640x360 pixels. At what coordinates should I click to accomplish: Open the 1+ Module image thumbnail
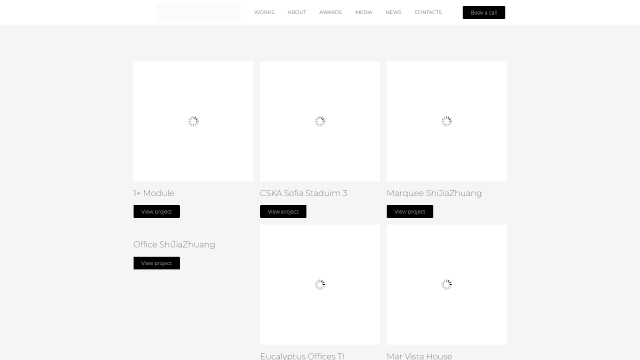coord(193,121)
